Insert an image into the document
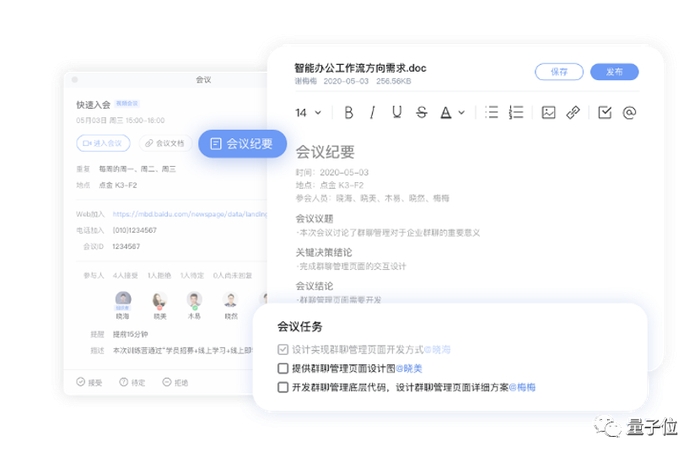This screenshot has width=700, height=457. [x=549, y=112]
